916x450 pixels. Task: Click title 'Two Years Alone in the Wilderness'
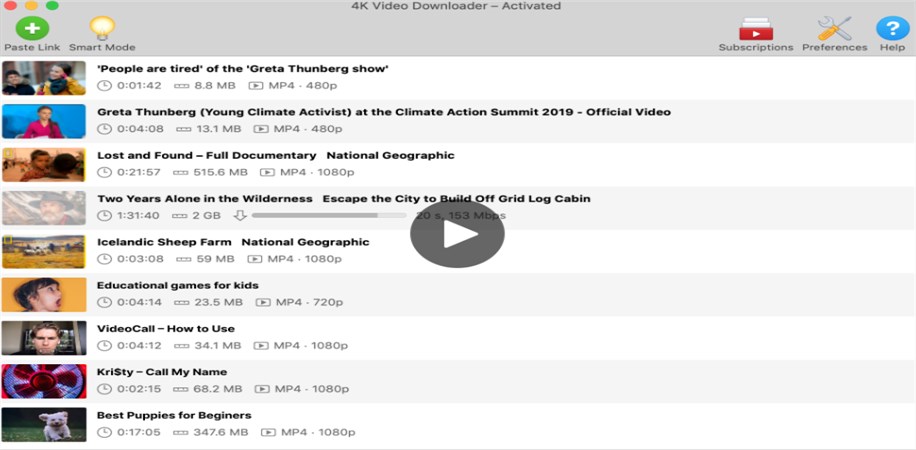(204, 199)
